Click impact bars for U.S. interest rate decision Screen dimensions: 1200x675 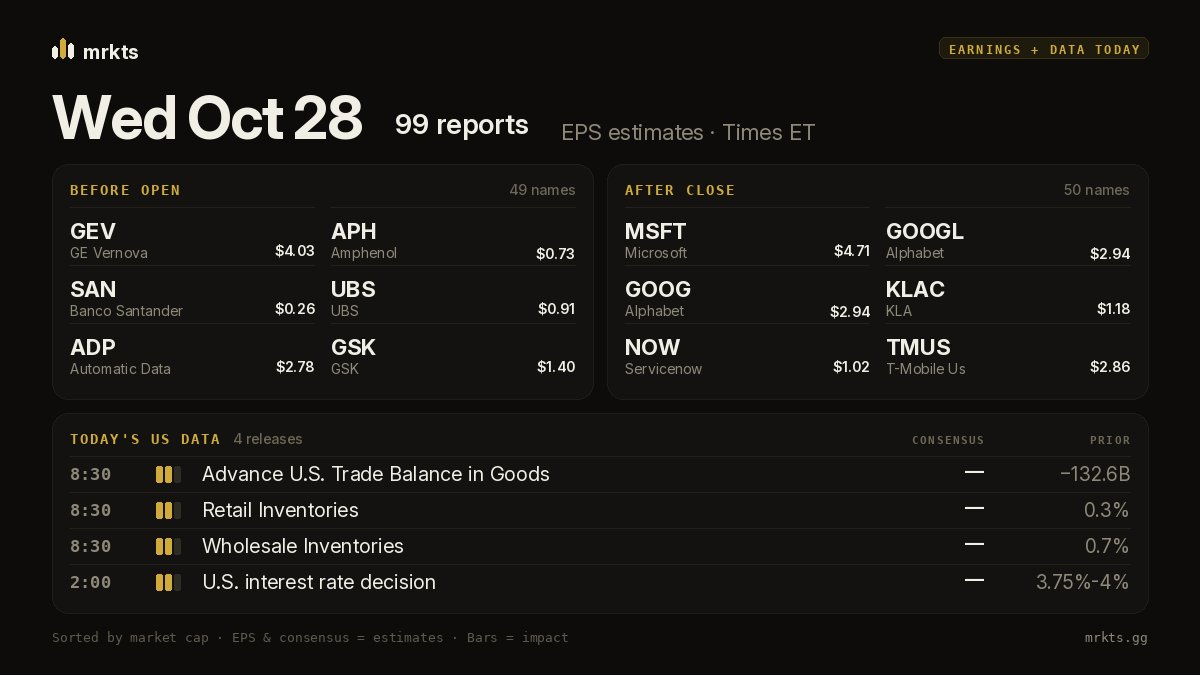tap(168, 582)
